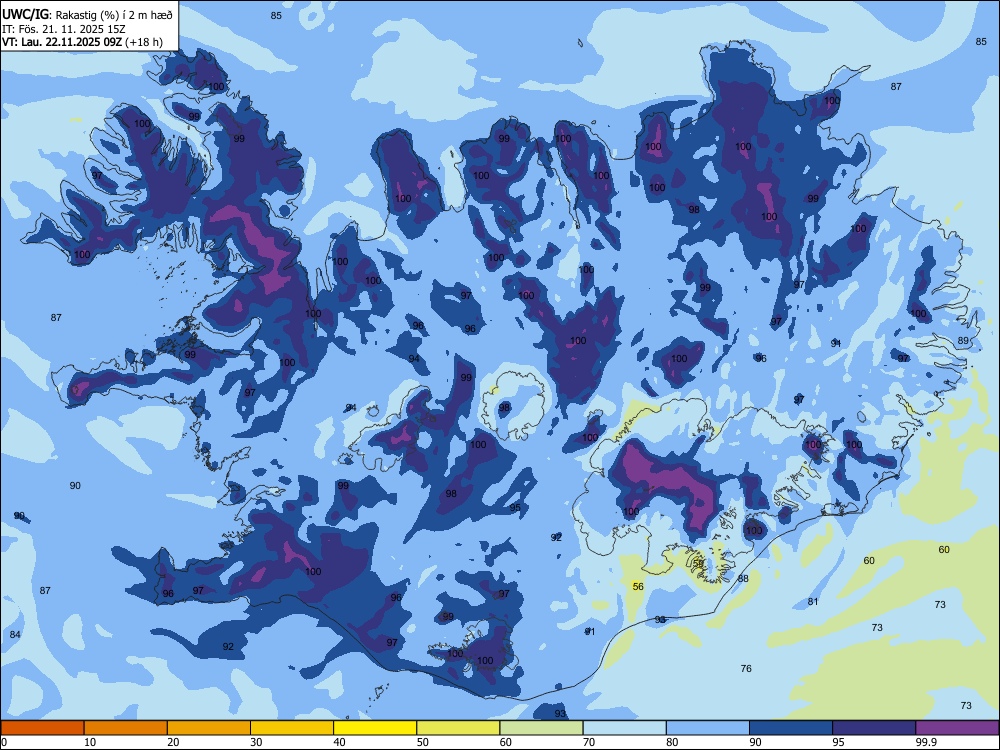This screenshot has width=1000, height=750.
Task: Click the map value '76' over southern sea
Action: (x=746, y=668)
